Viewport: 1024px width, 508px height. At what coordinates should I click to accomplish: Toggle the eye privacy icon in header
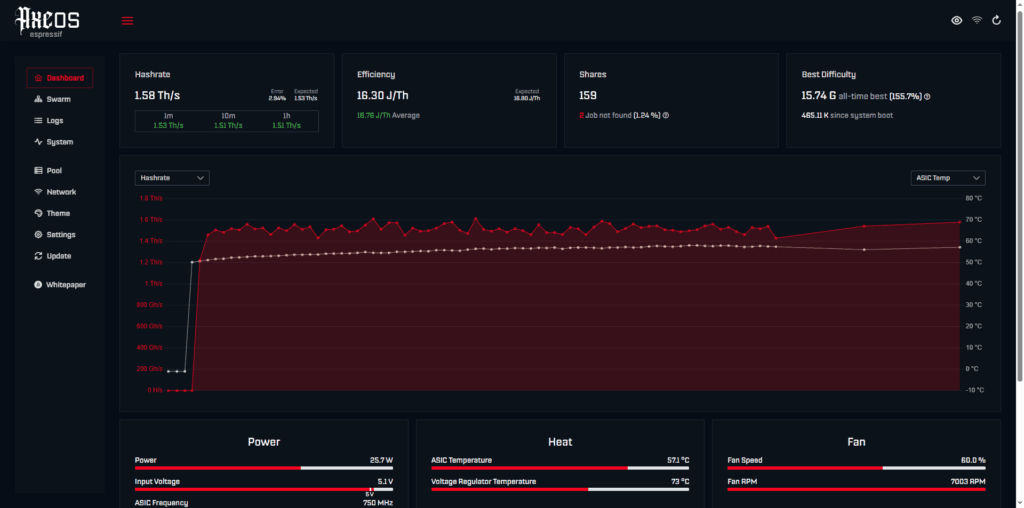[957, 21]
